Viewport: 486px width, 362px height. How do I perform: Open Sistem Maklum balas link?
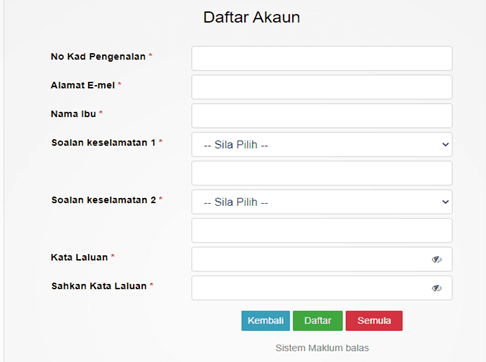322,348
